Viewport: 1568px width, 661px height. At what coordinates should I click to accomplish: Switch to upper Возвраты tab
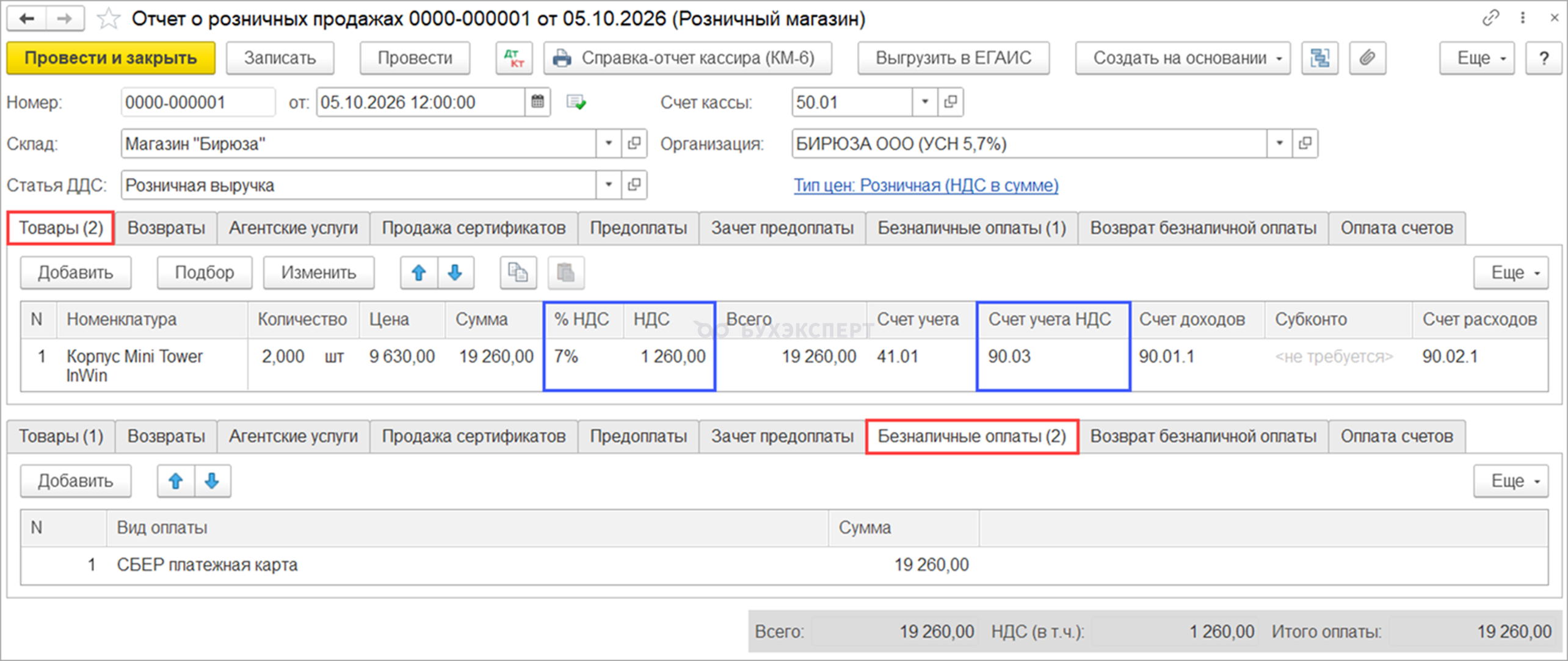coord(166,228)
